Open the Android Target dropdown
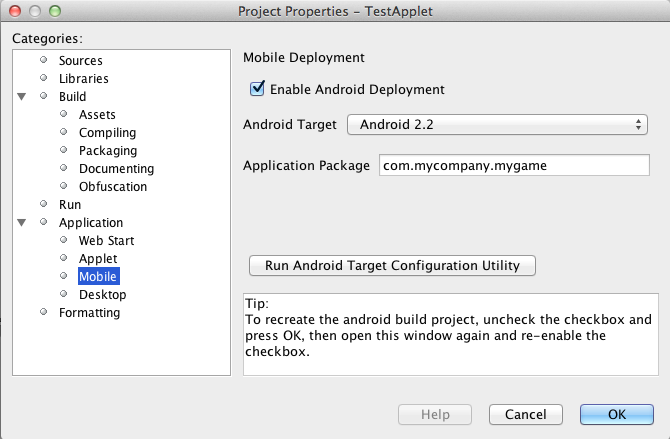This screenshot has height=439, width=670. [497, 125]
